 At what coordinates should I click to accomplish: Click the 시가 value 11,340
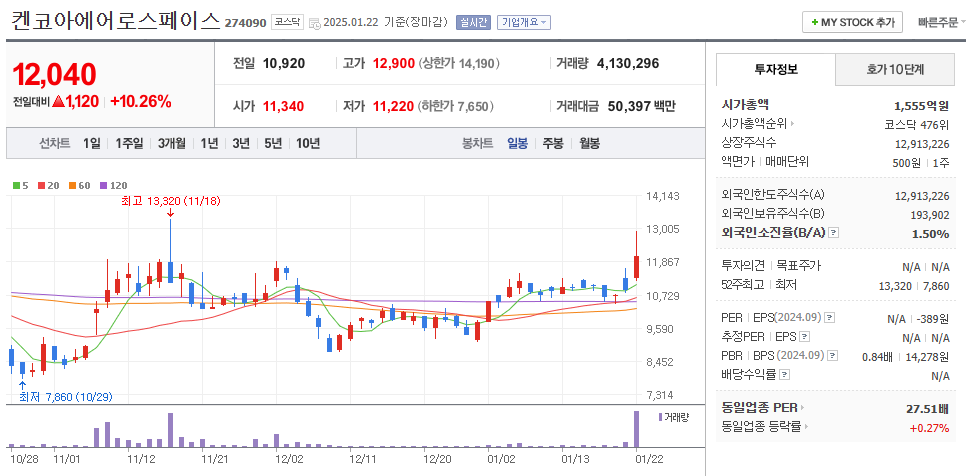[x=283, y=106]
